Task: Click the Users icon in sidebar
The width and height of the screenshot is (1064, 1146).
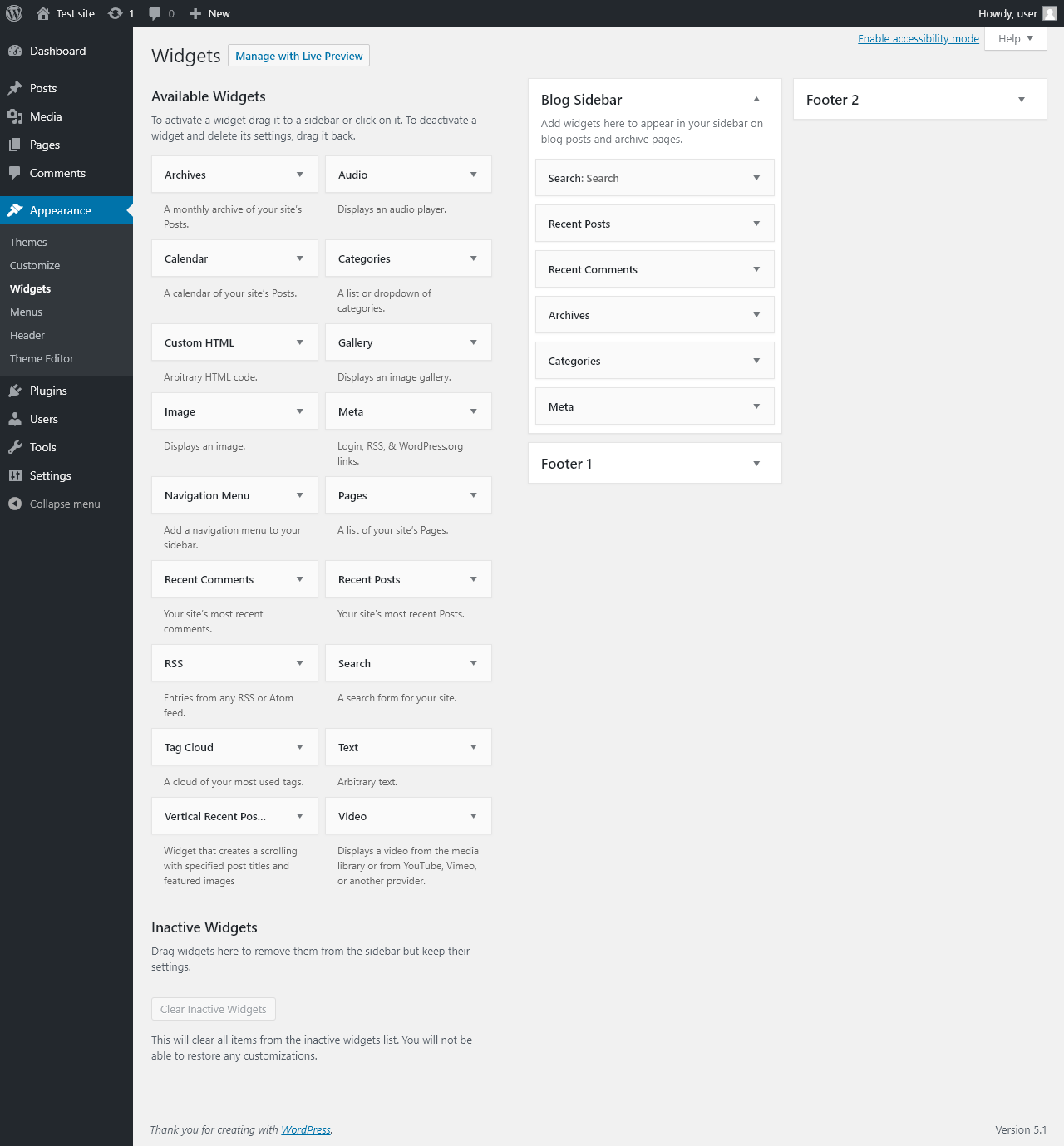Action: tap(15, 419)
